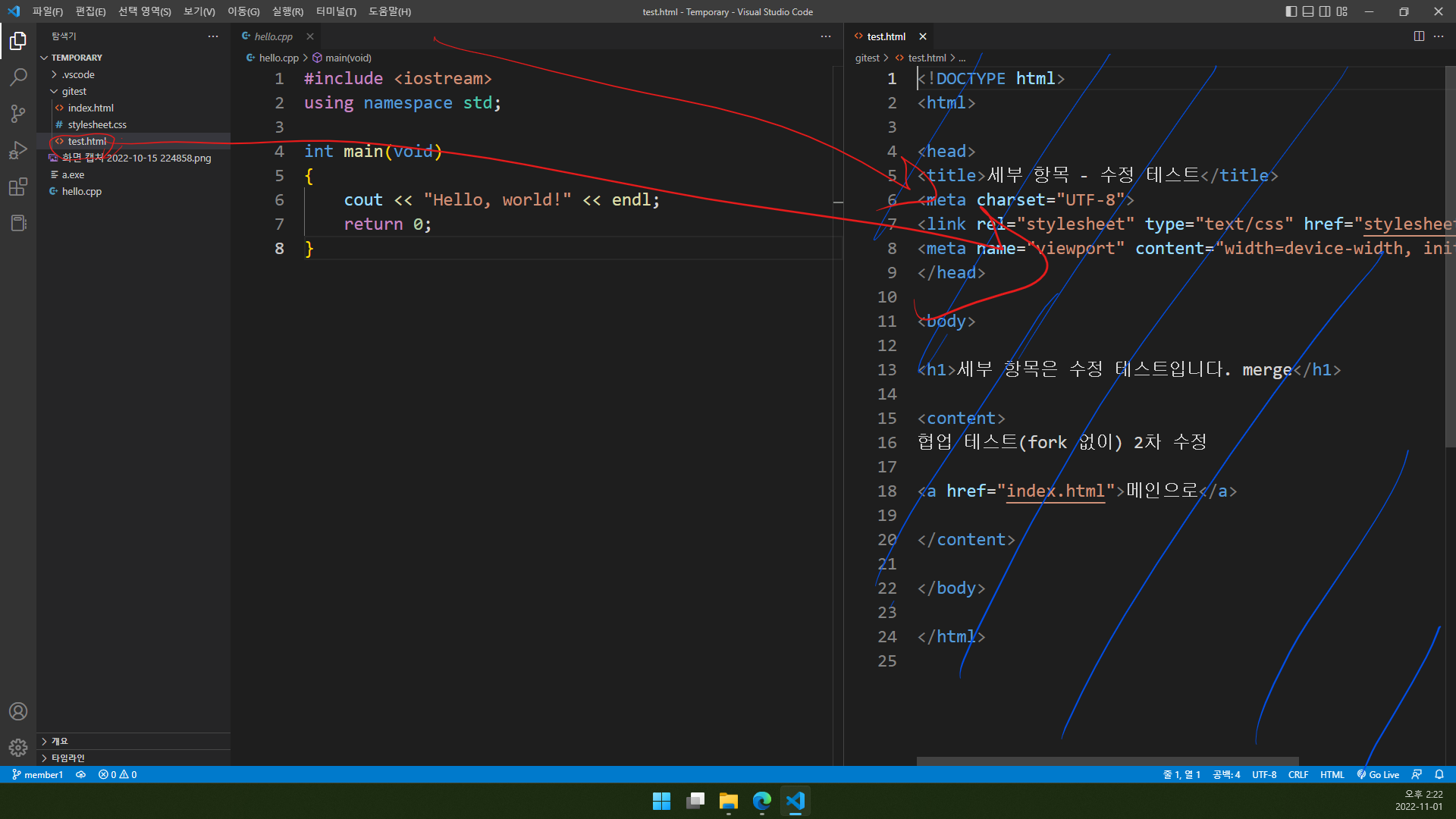Collapse the gitest folder
This screenshot has width=1456, height=819.
133,91
